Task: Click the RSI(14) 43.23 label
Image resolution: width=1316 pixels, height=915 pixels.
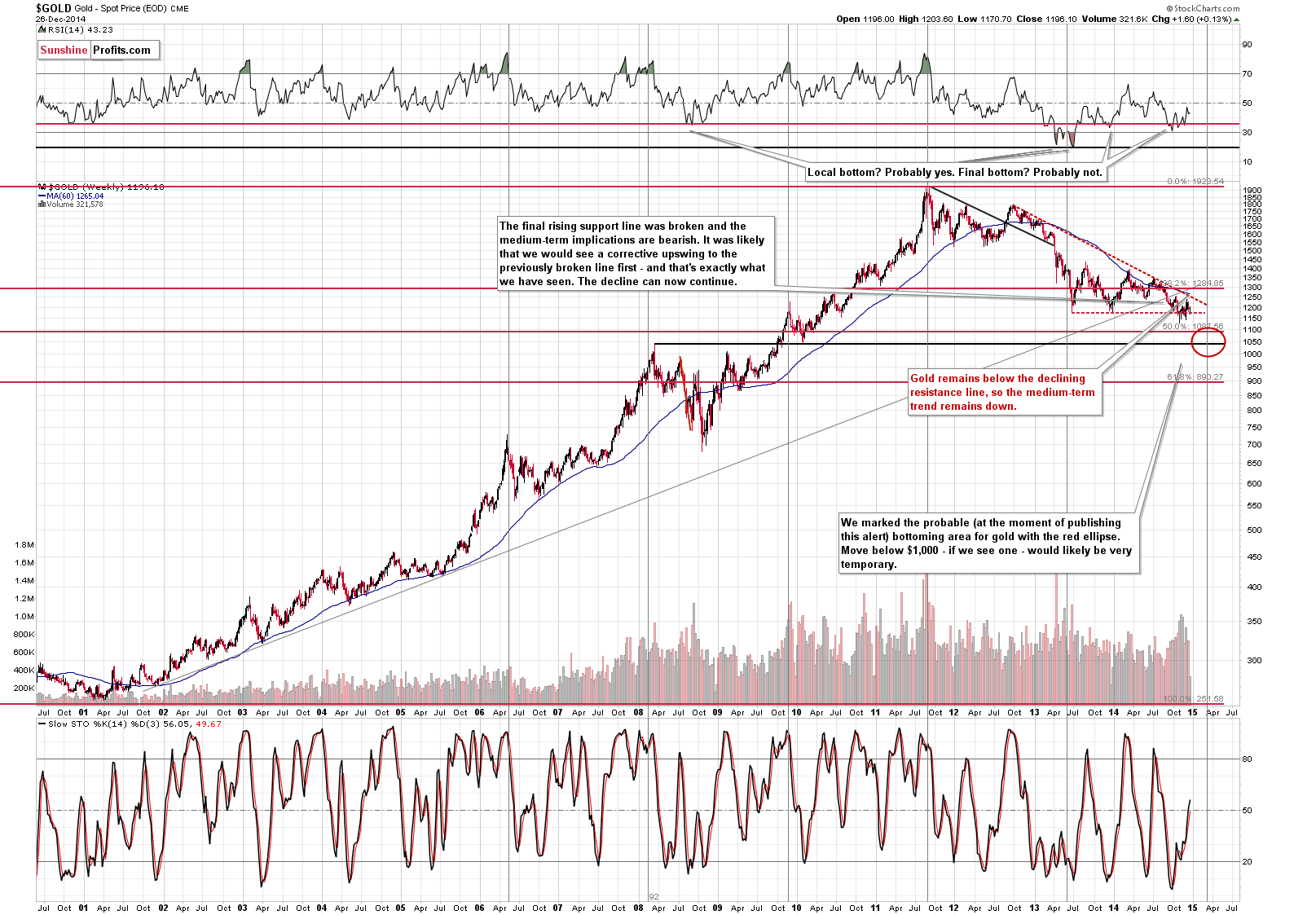Action: point(80,29)
